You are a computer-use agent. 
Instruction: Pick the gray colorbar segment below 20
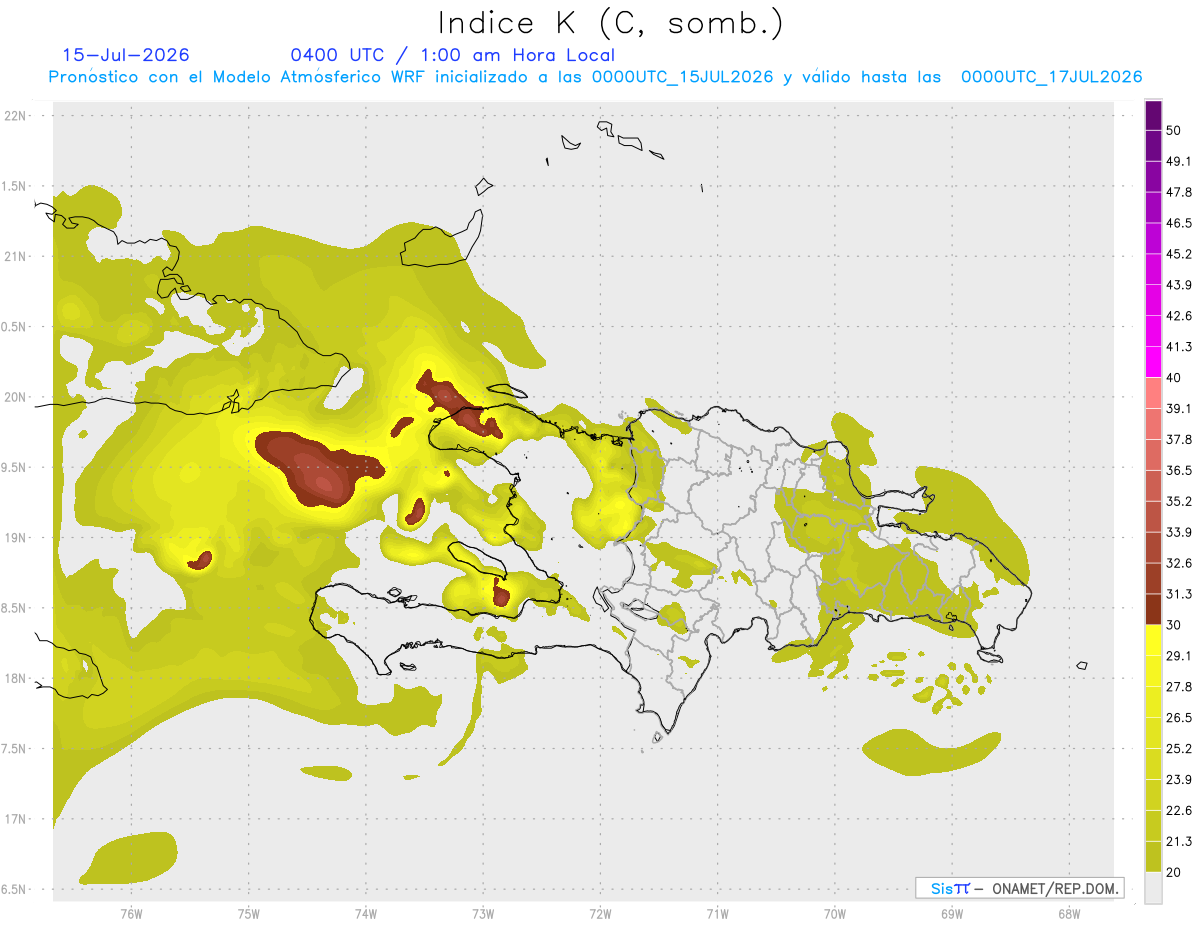pyautogui.click(x=1154, y=887)
